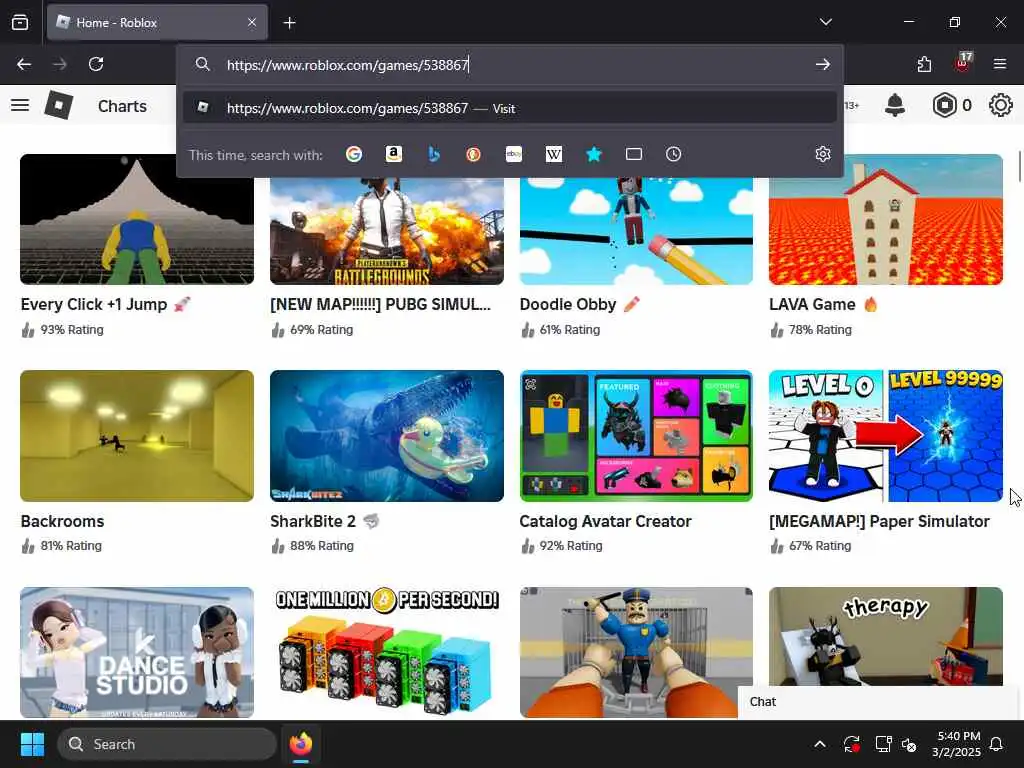Search this time with Wikipedia
The image size is (1024, 768).
pyautogui.click(x=554, y=154)
